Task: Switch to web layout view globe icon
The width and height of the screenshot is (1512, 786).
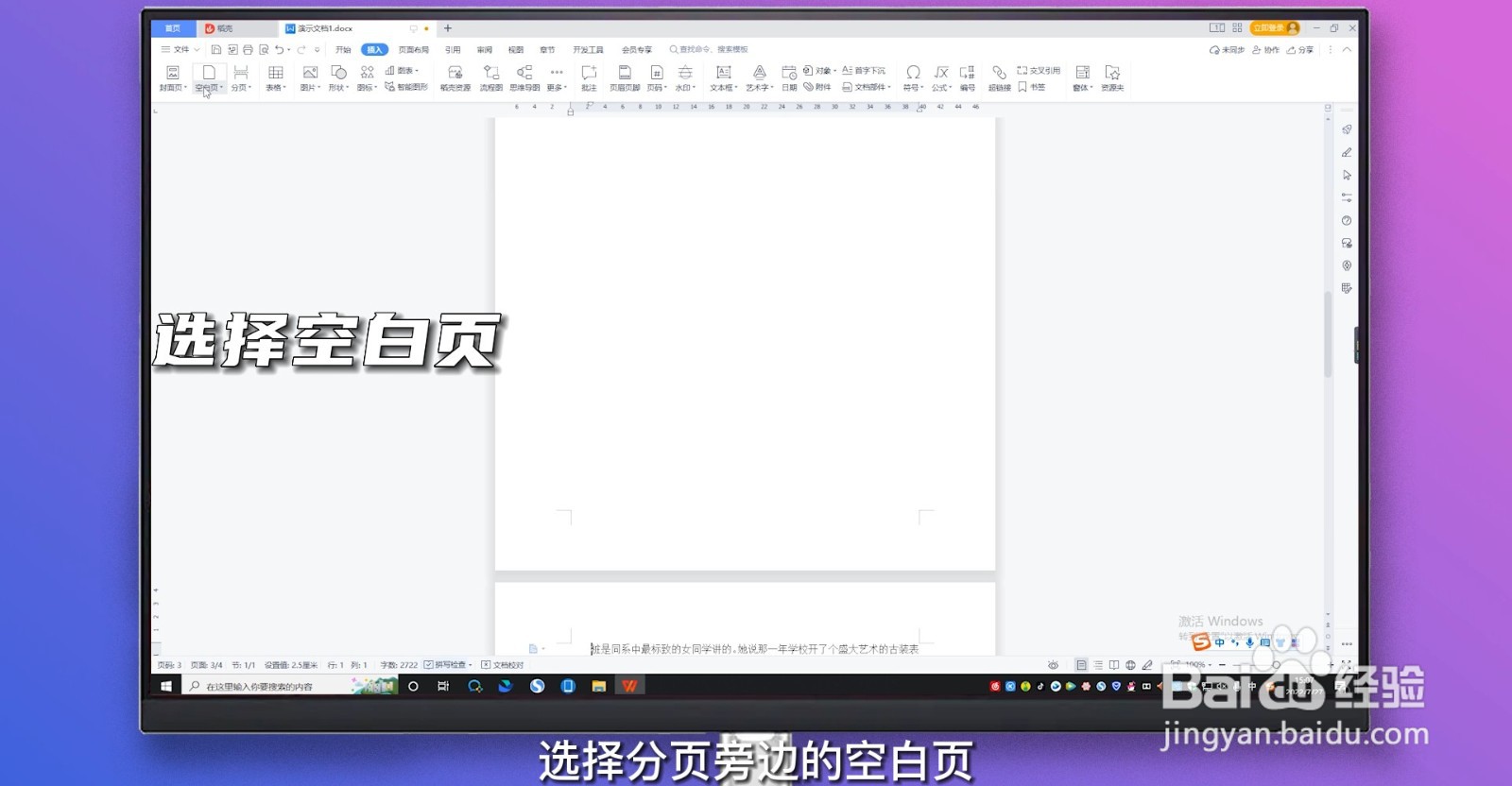Action: point(1130,665)
